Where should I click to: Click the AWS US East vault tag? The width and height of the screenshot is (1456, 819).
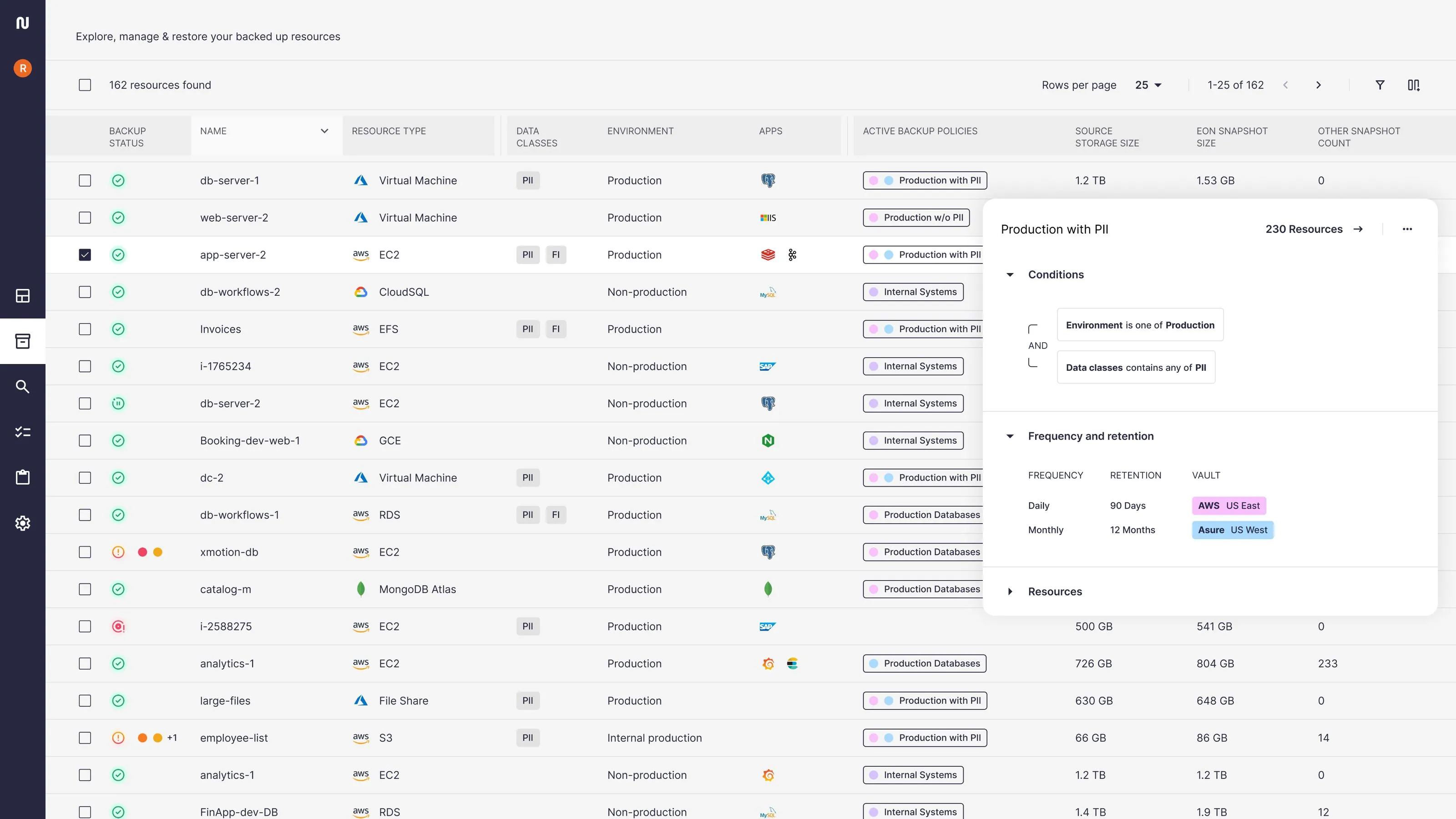tap(1229, 506)
